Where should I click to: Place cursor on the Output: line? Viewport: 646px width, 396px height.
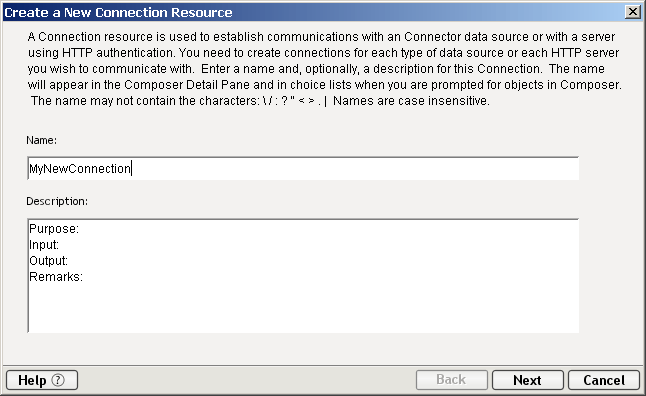coord(49,261)
